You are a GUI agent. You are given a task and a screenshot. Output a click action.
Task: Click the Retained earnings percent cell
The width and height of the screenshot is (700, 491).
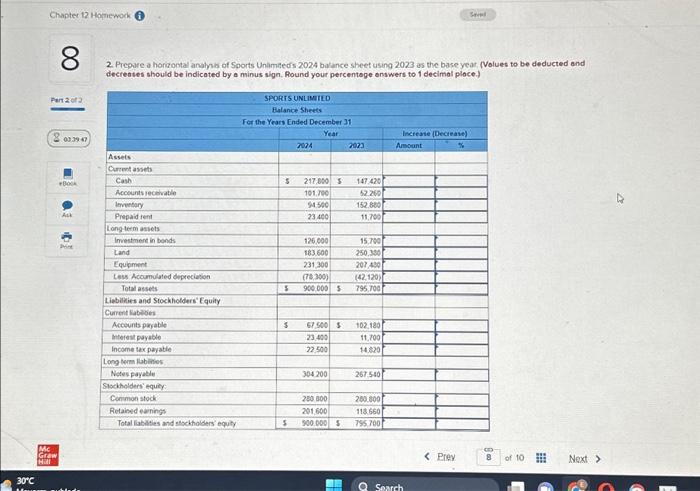pos(462,411)
